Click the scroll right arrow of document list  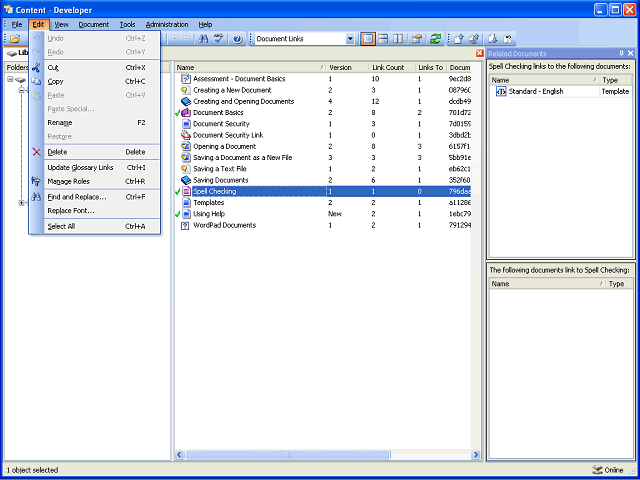tap(476, 455)
